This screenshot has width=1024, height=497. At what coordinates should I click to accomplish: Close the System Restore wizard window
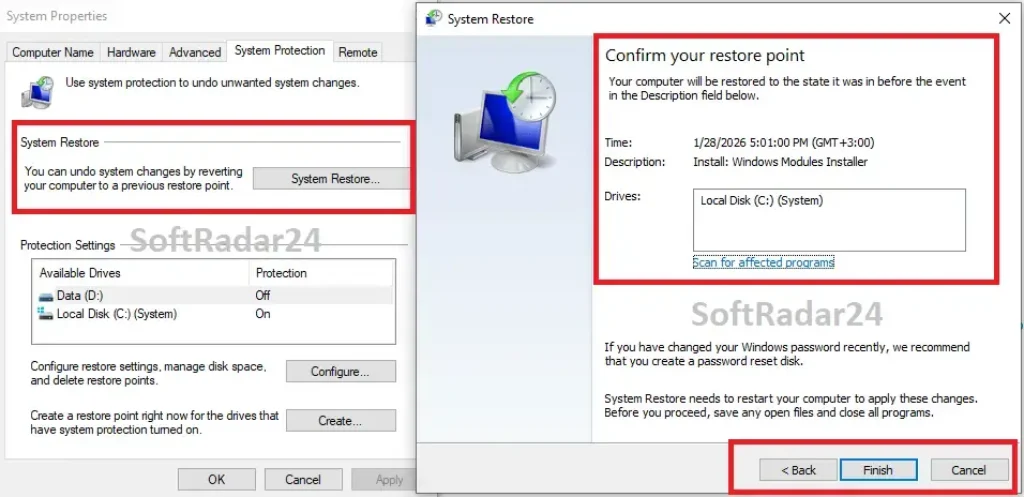point(1004,18)
